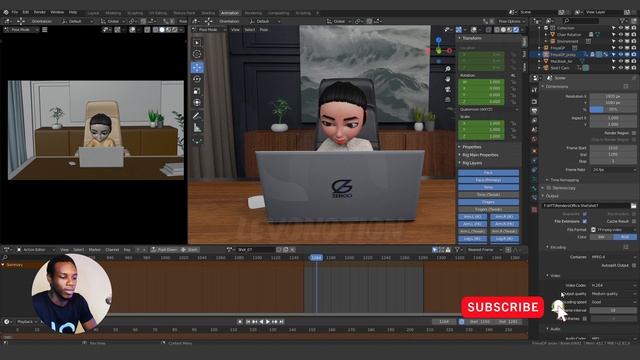Click the Frame Start value field
The height and width of the screenshot is (360, 640).
(613, 148)
